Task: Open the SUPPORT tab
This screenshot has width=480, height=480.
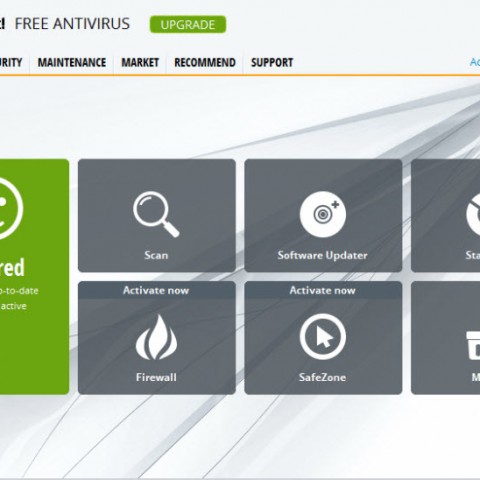Action: click(272, 62)
